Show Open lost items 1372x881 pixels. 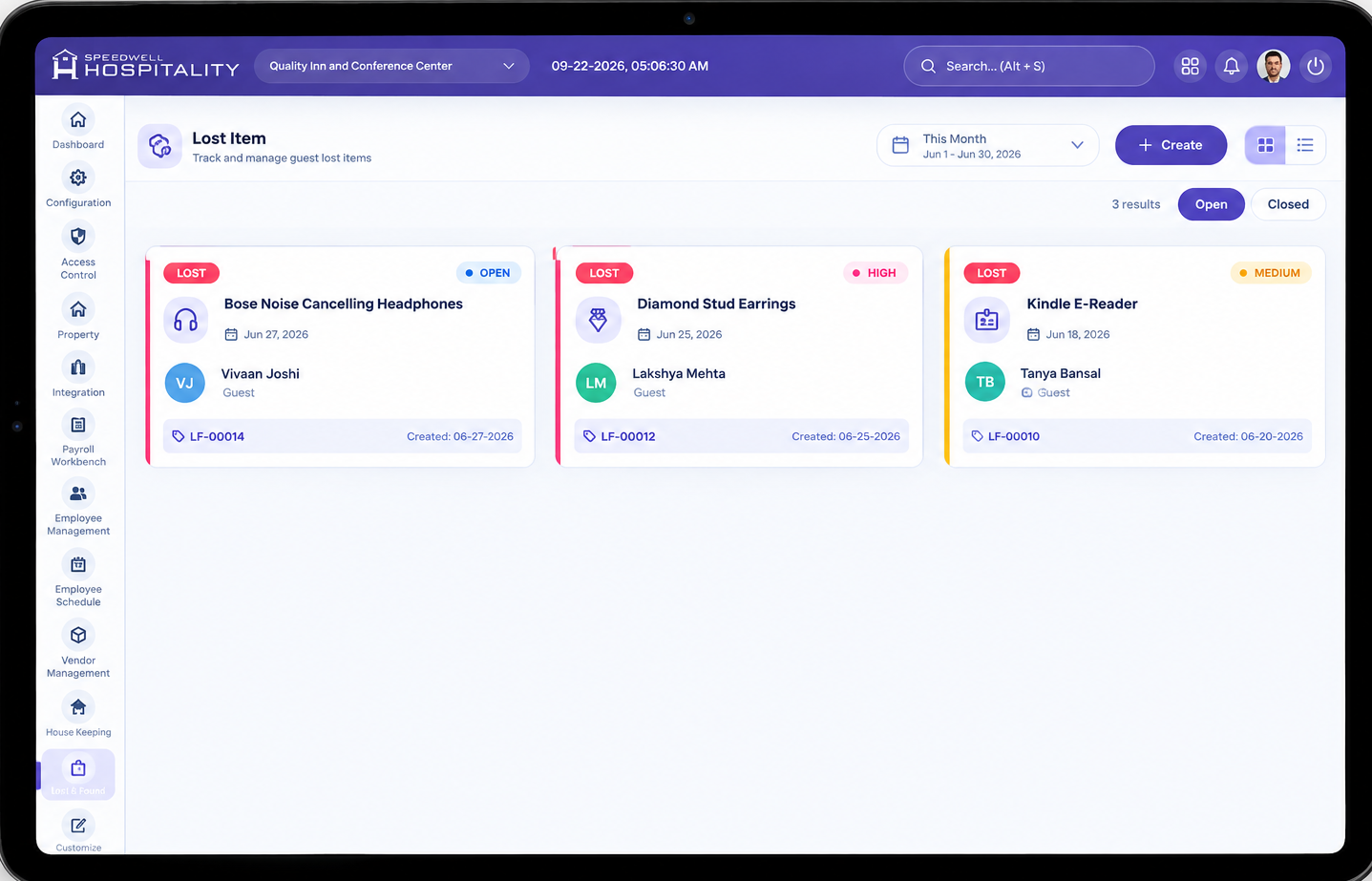click(1211, 204)
